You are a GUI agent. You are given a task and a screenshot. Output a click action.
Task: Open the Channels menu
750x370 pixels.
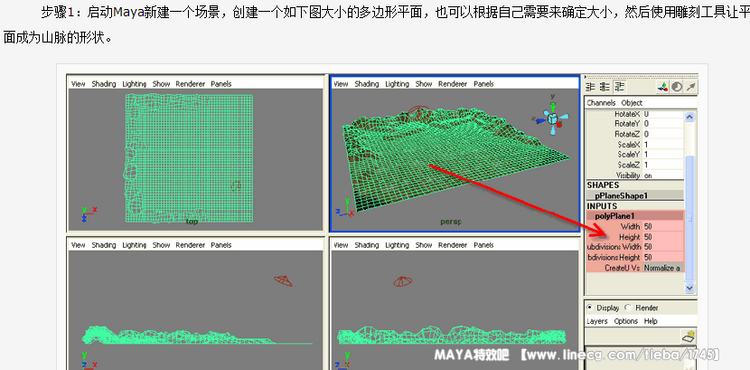point(602,103)
